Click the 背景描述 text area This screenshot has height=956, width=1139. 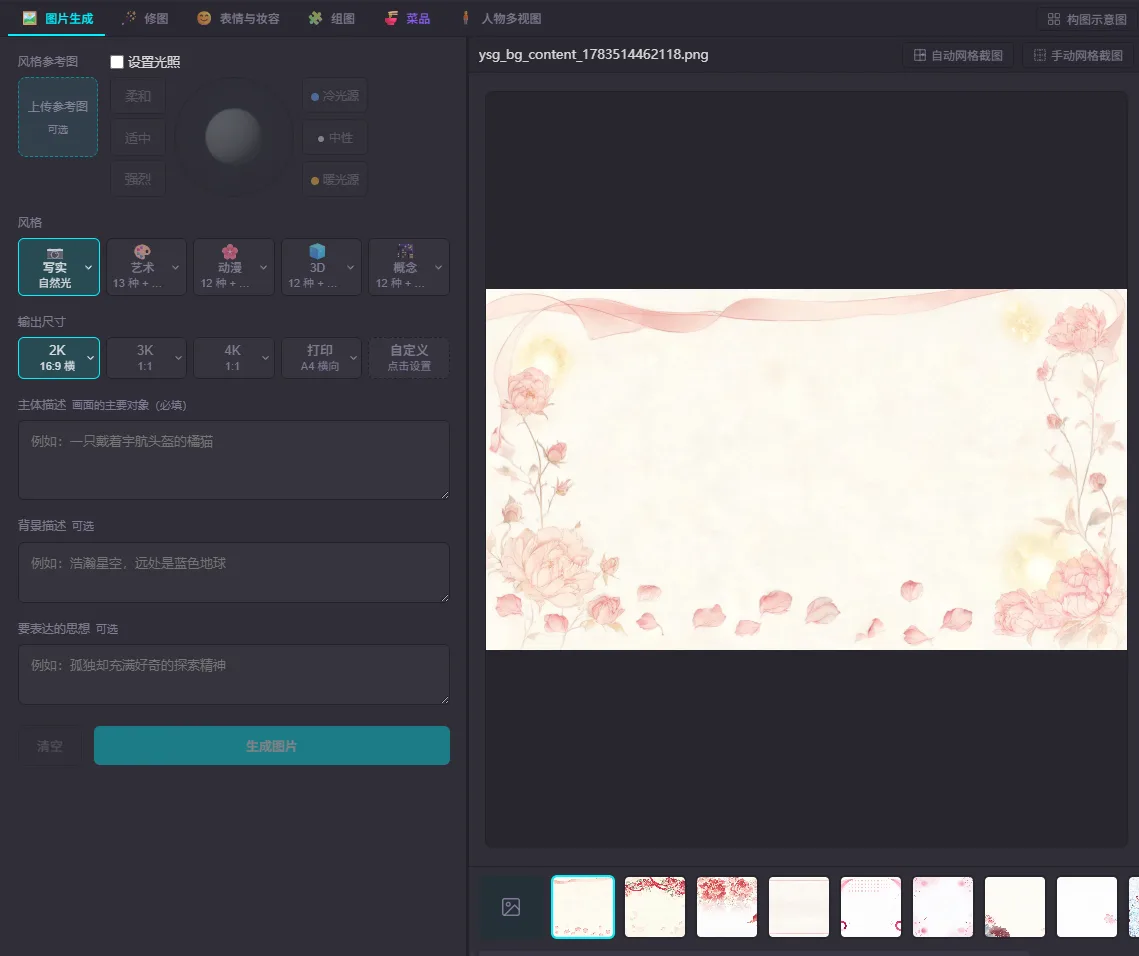pos(234,572)
